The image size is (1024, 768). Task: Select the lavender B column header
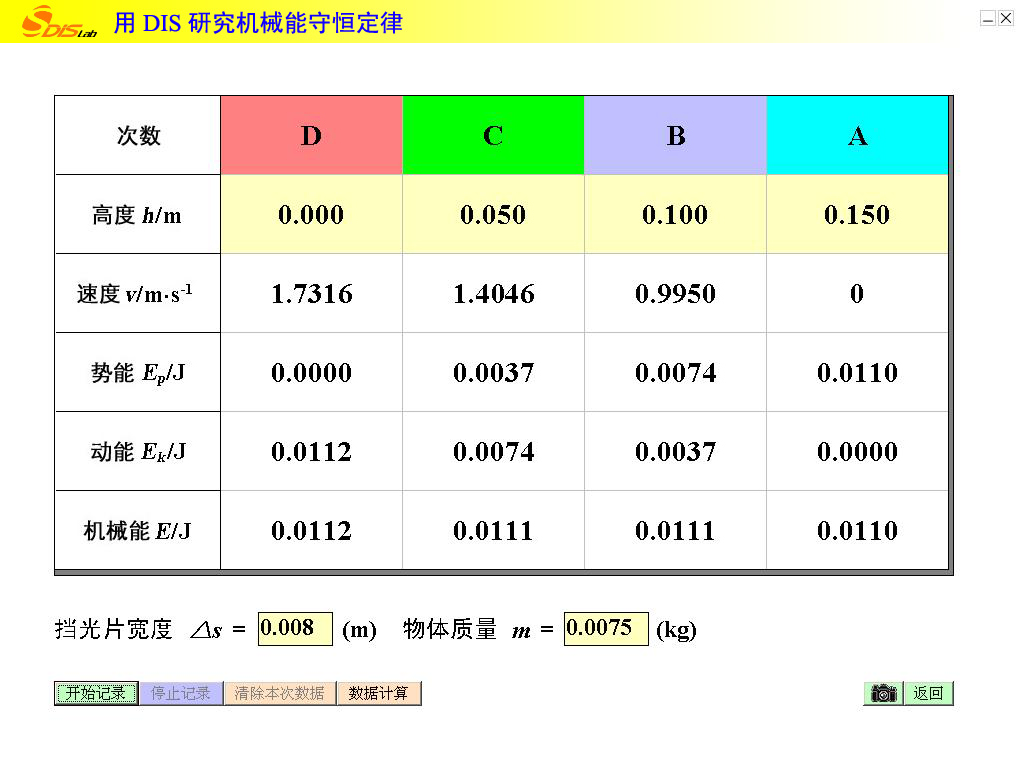(x=675, y=136)
